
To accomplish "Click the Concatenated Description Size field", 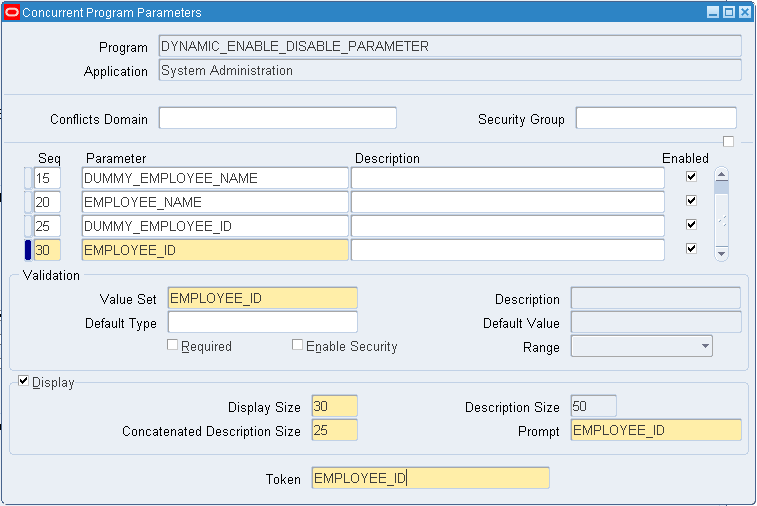I will pos(335,430).
